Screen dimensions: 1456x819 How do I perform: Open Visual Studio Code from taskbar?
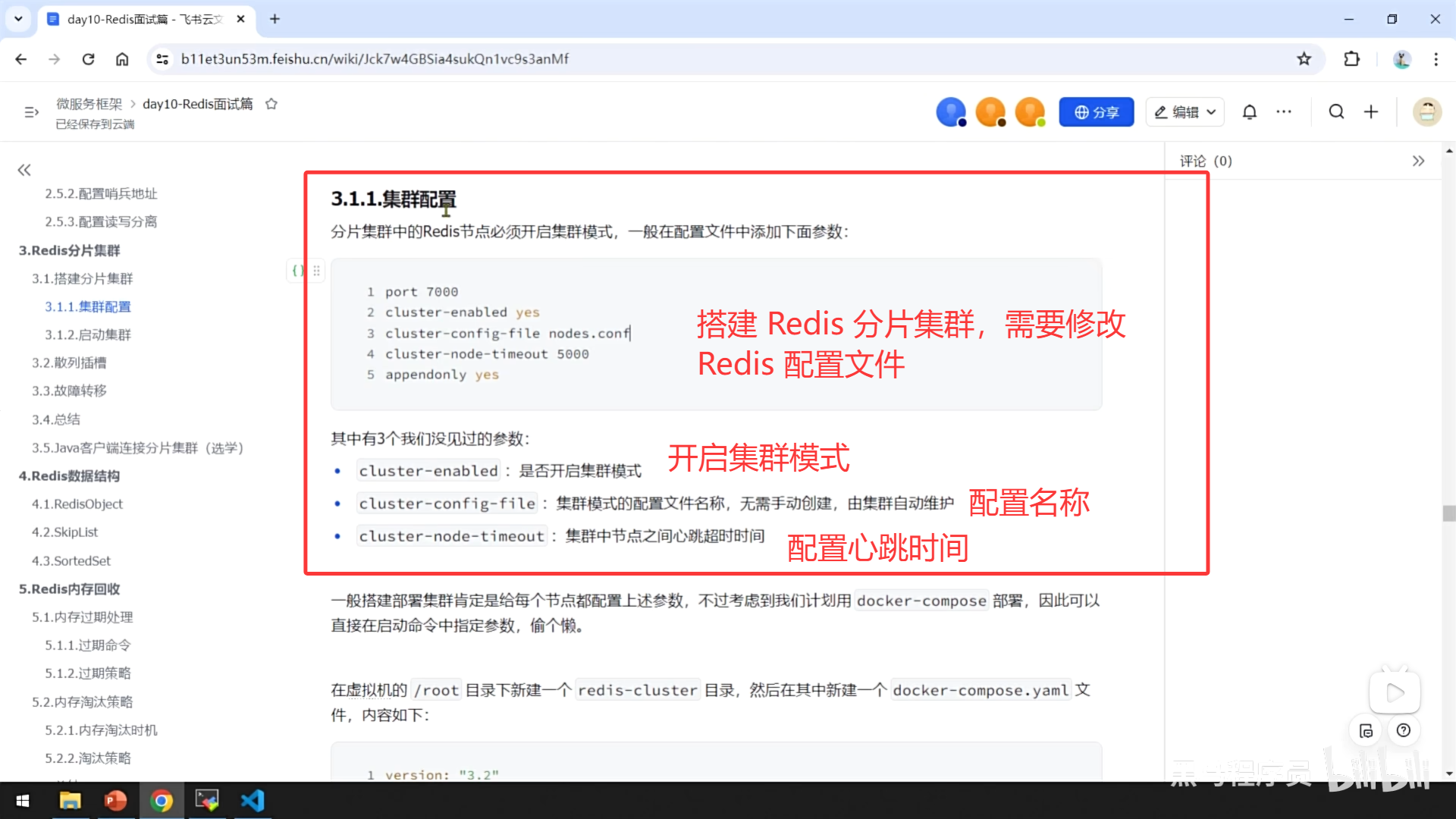(253, 801)
